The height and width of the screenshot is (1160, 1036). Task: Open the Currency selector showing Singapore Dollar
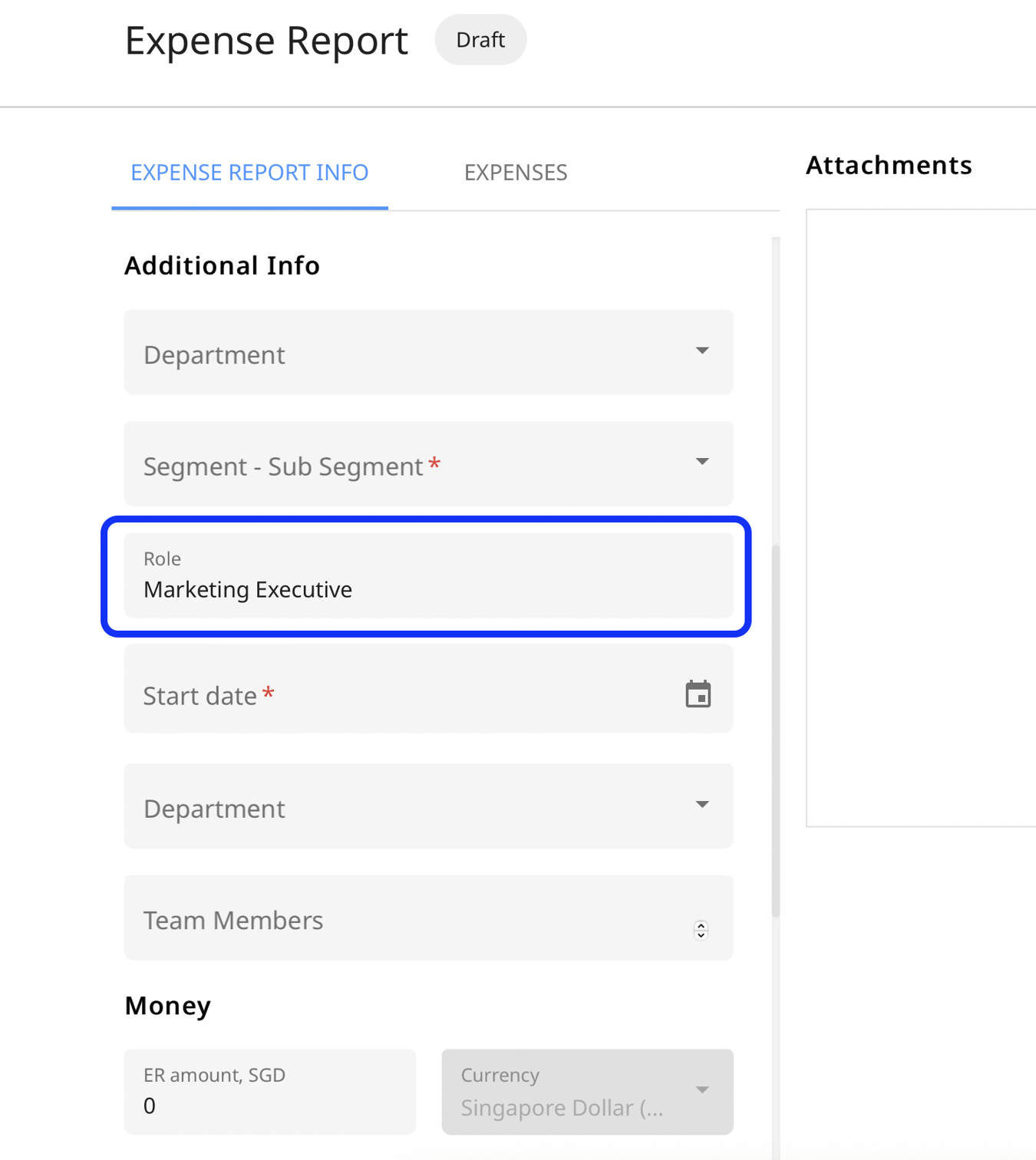[x=586, y=1091]
